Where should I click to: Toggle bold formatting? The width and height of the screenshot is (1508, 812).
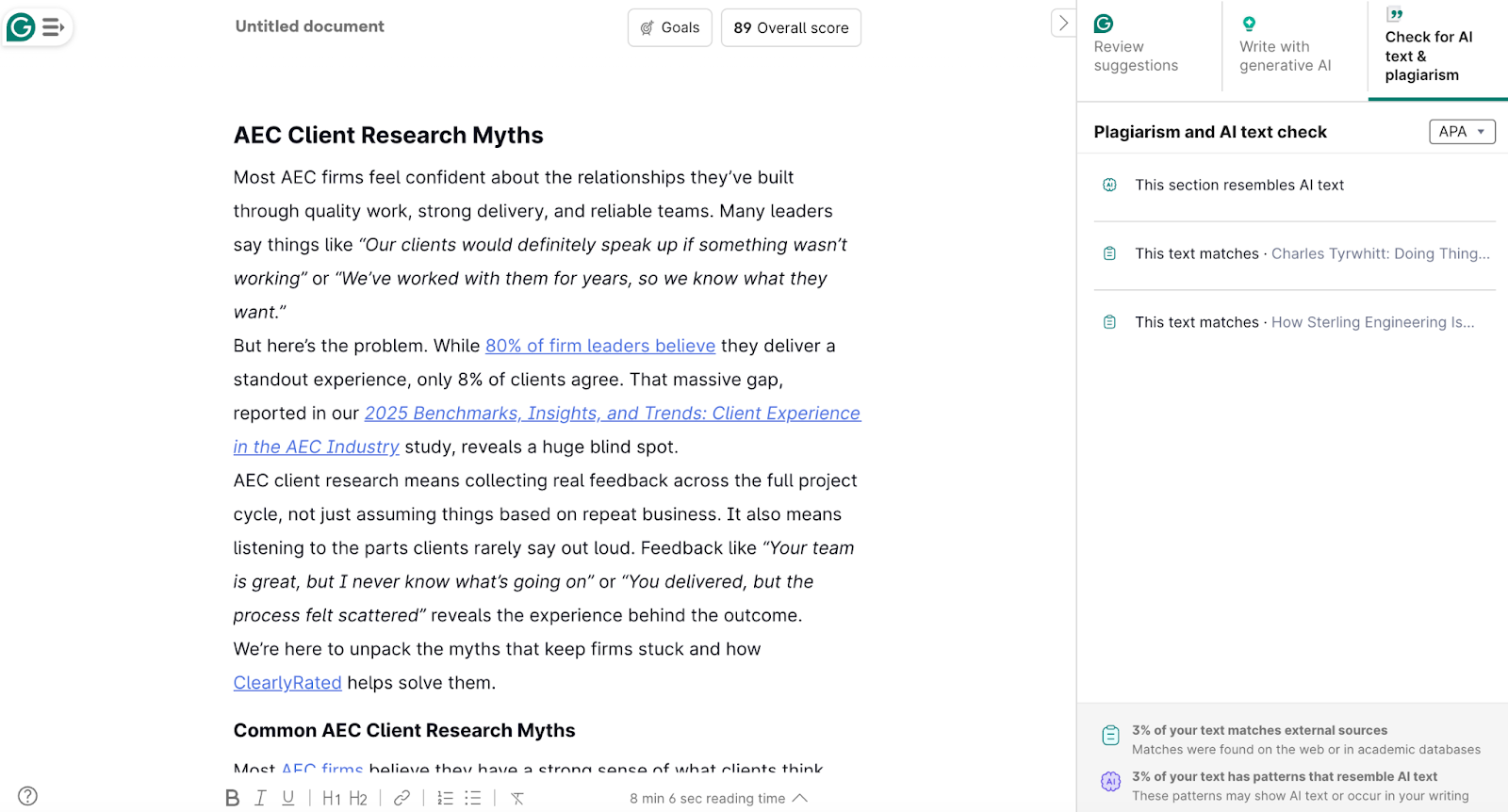232,798
